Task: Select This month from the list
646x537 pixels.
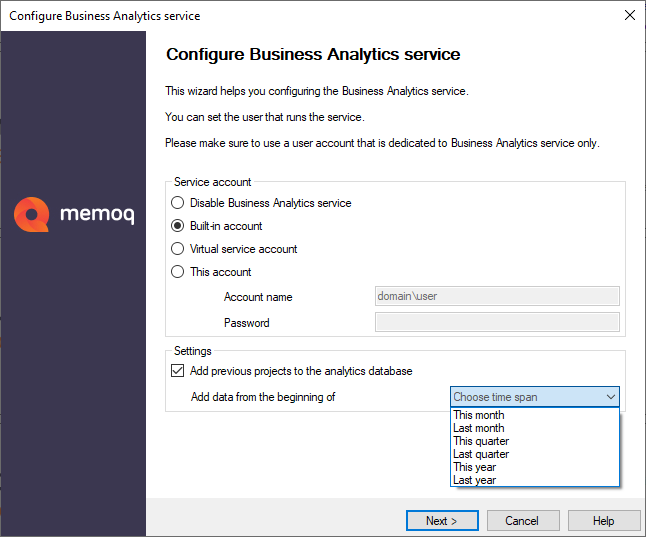Action: (x=479, y=415)
